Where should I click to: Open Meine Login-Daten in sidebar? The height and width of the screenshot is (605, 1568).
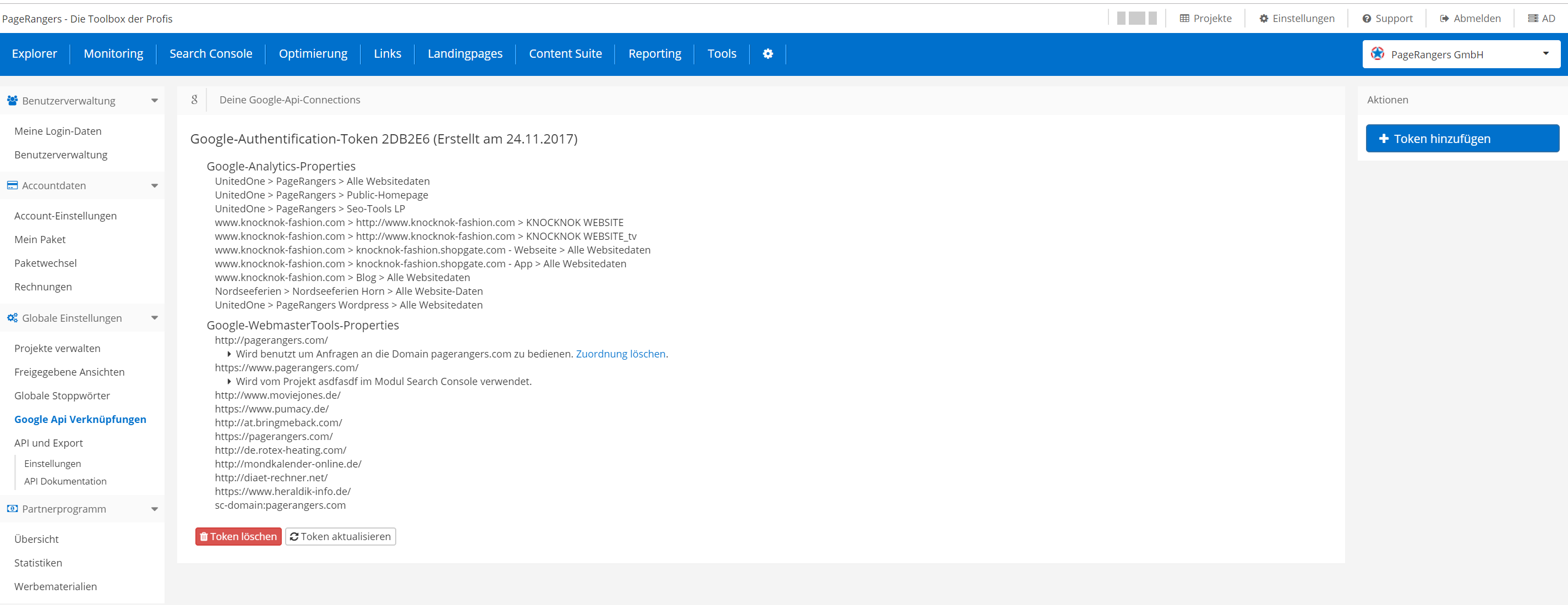click(x=58, y=131)
